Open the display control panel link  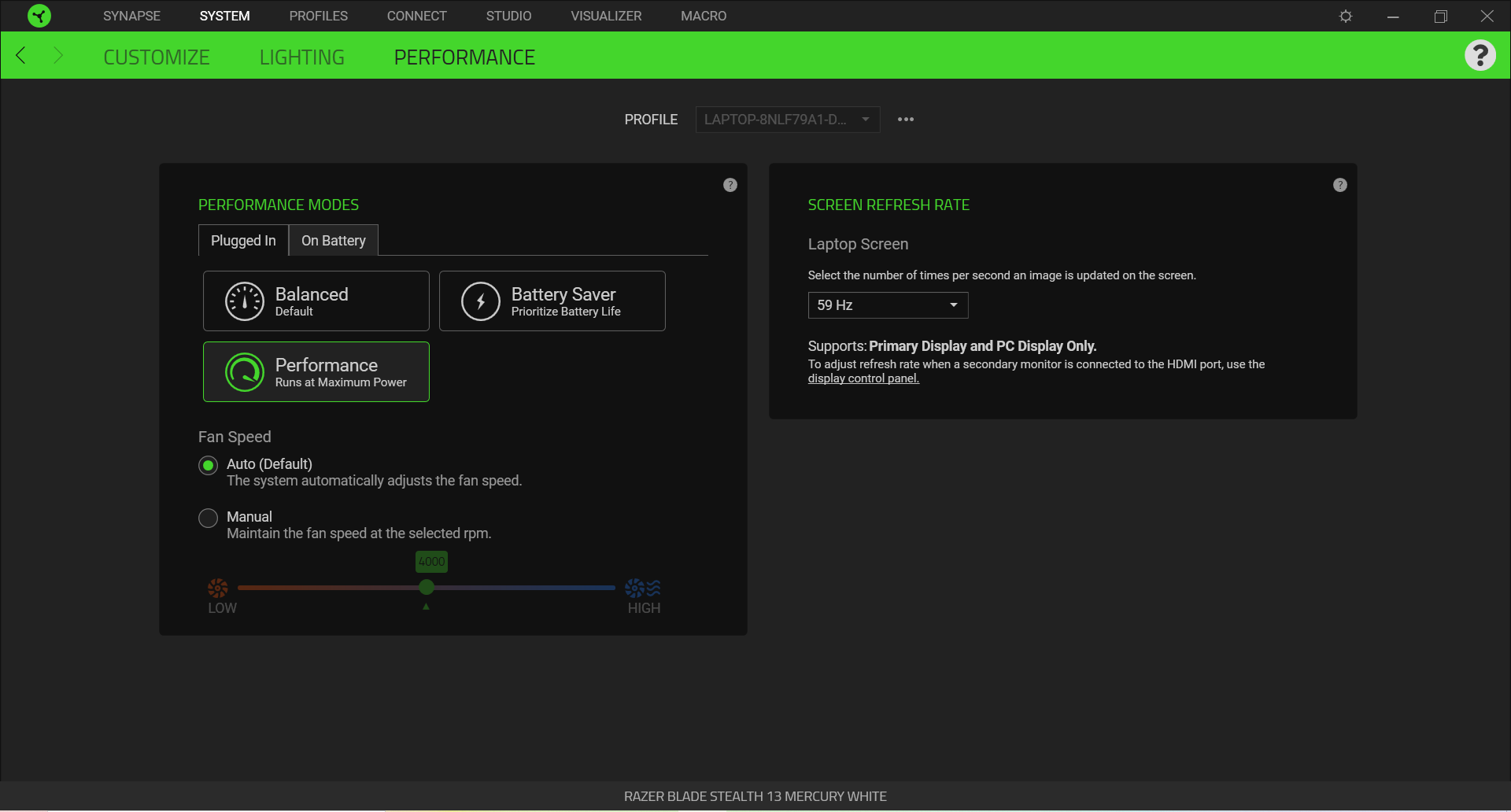pos(863,378)
